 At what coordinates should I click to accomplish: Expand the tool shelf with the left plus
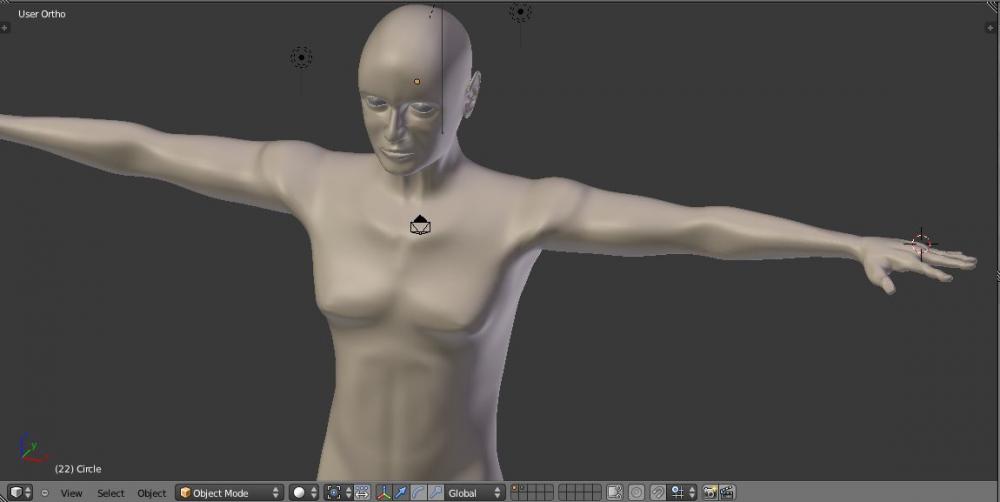pyautogui.click(x=4, y=28)
